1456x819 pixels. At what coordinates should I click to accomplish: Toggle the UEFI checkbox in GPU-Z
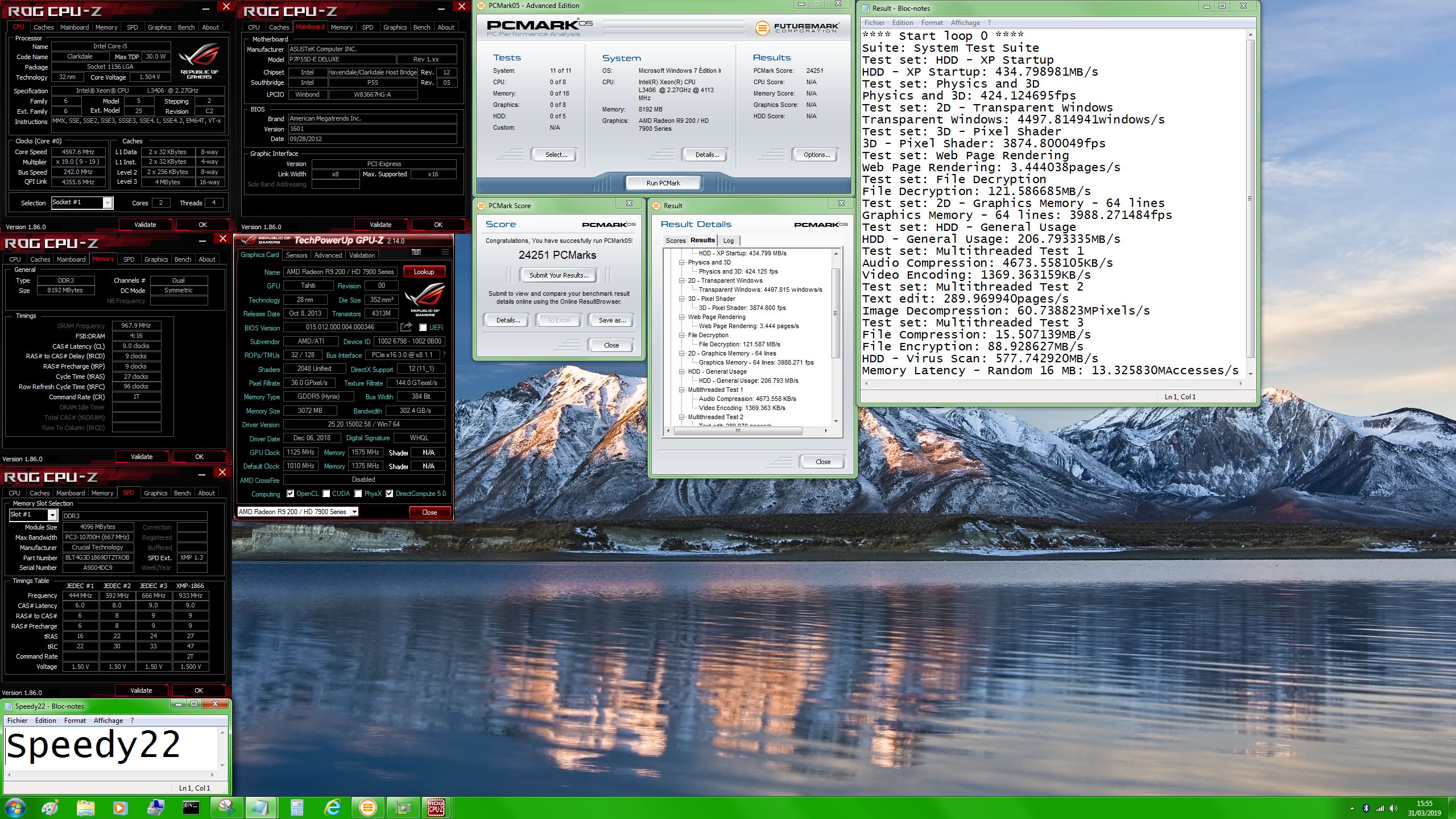tap(423, 328)
